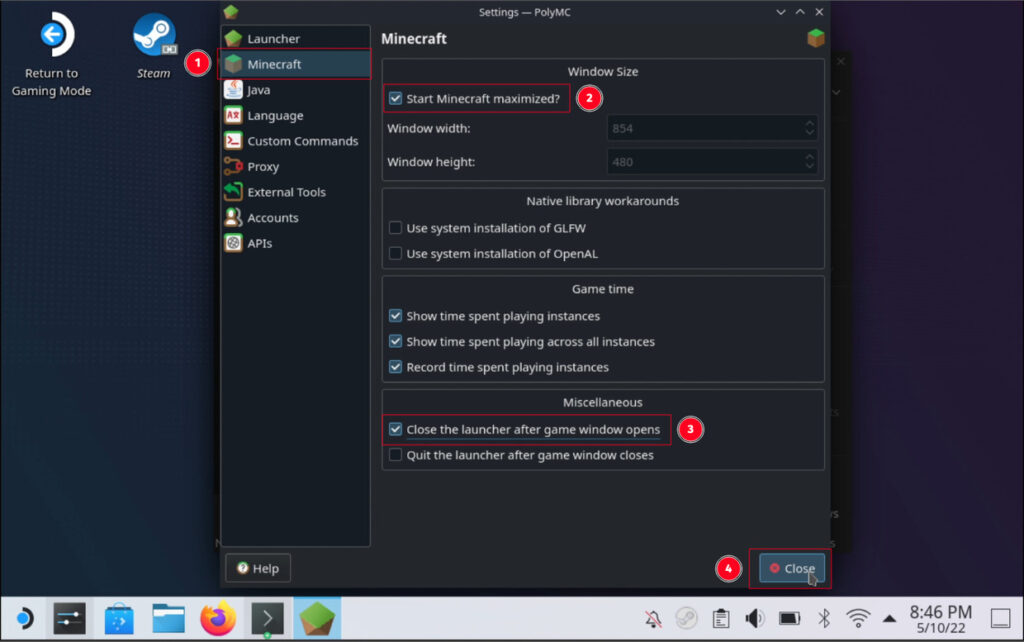Enable Quit the launcher after game closes
Screen dimensions: 1024x642
(395, 455)
